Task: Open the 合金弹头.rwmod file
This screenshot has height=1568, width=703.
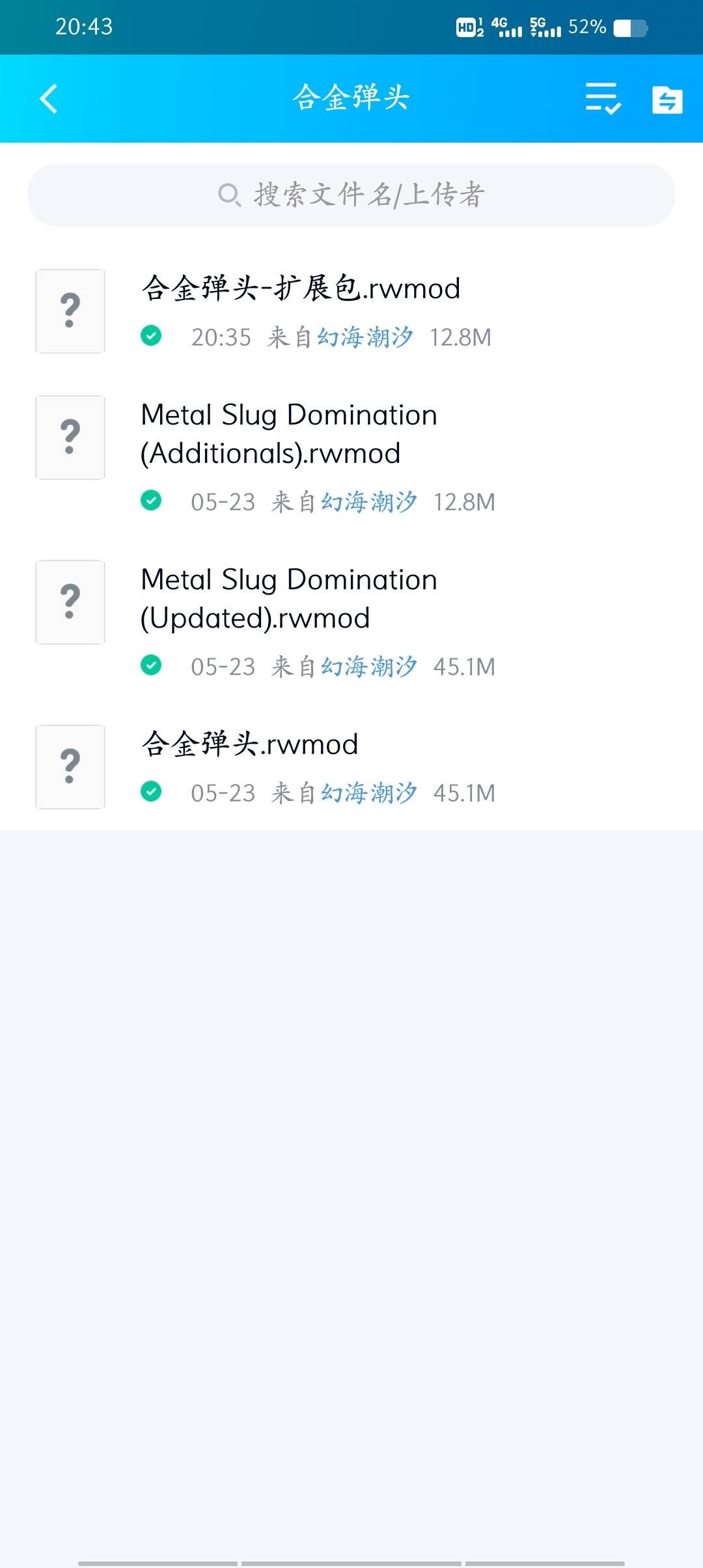Action: pos(250,744)
